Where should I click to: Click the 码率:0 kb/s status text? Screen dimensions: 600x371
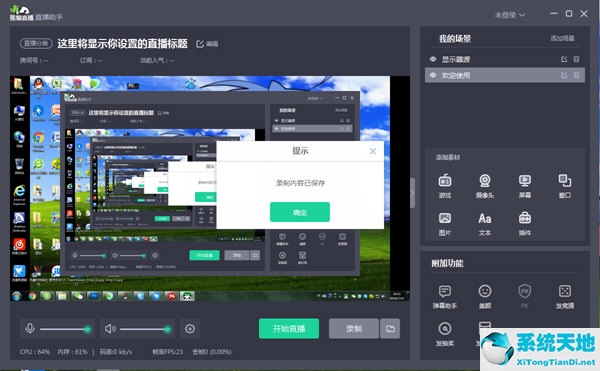point(116,351)
